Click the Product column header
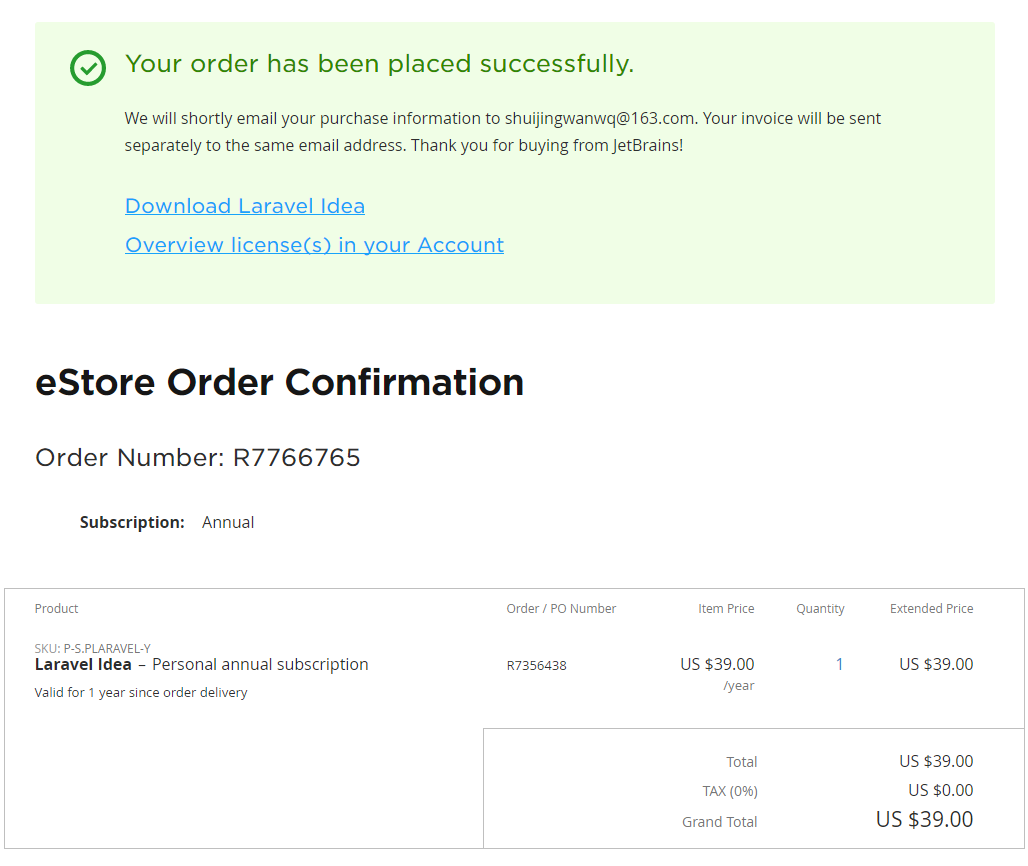This screenshot has height=866, width=1028. point(56,608)
